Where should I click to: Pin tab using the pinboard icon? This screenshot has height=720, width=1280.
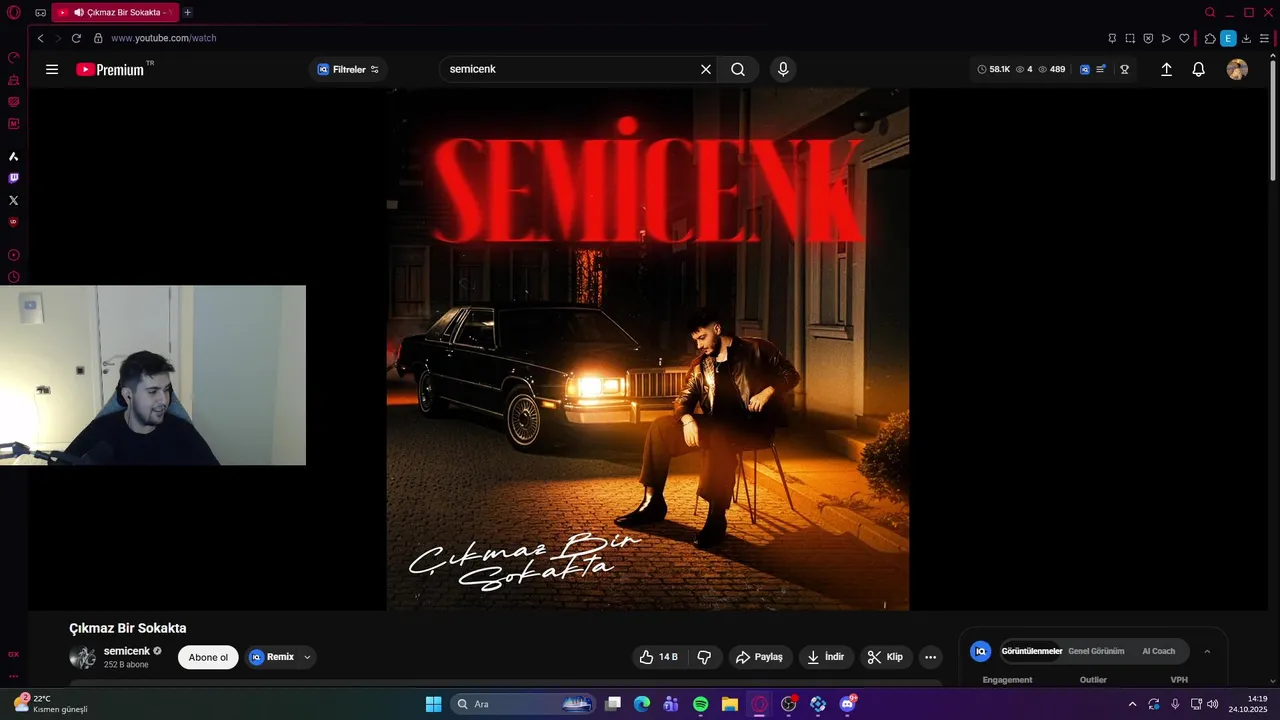(1112, 38)
